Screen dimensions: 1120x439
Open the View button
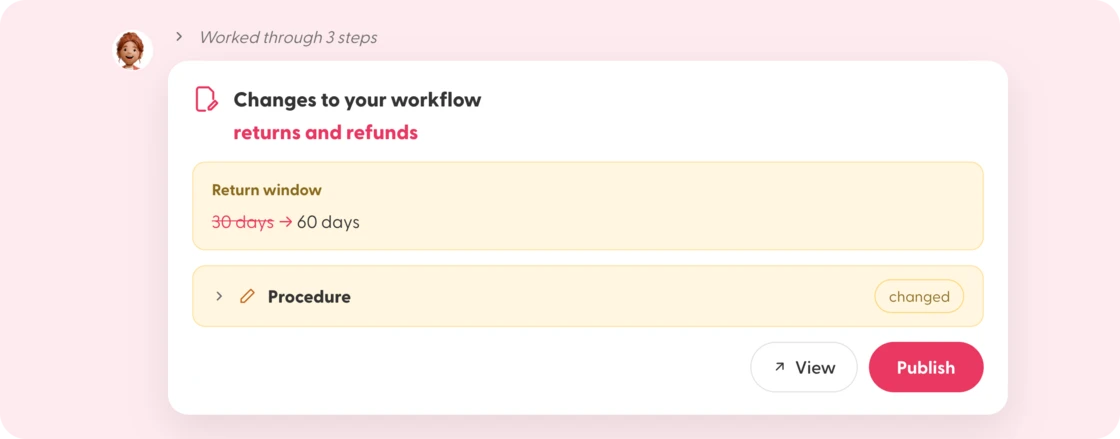pyautogui.click(x=804, y=367)
